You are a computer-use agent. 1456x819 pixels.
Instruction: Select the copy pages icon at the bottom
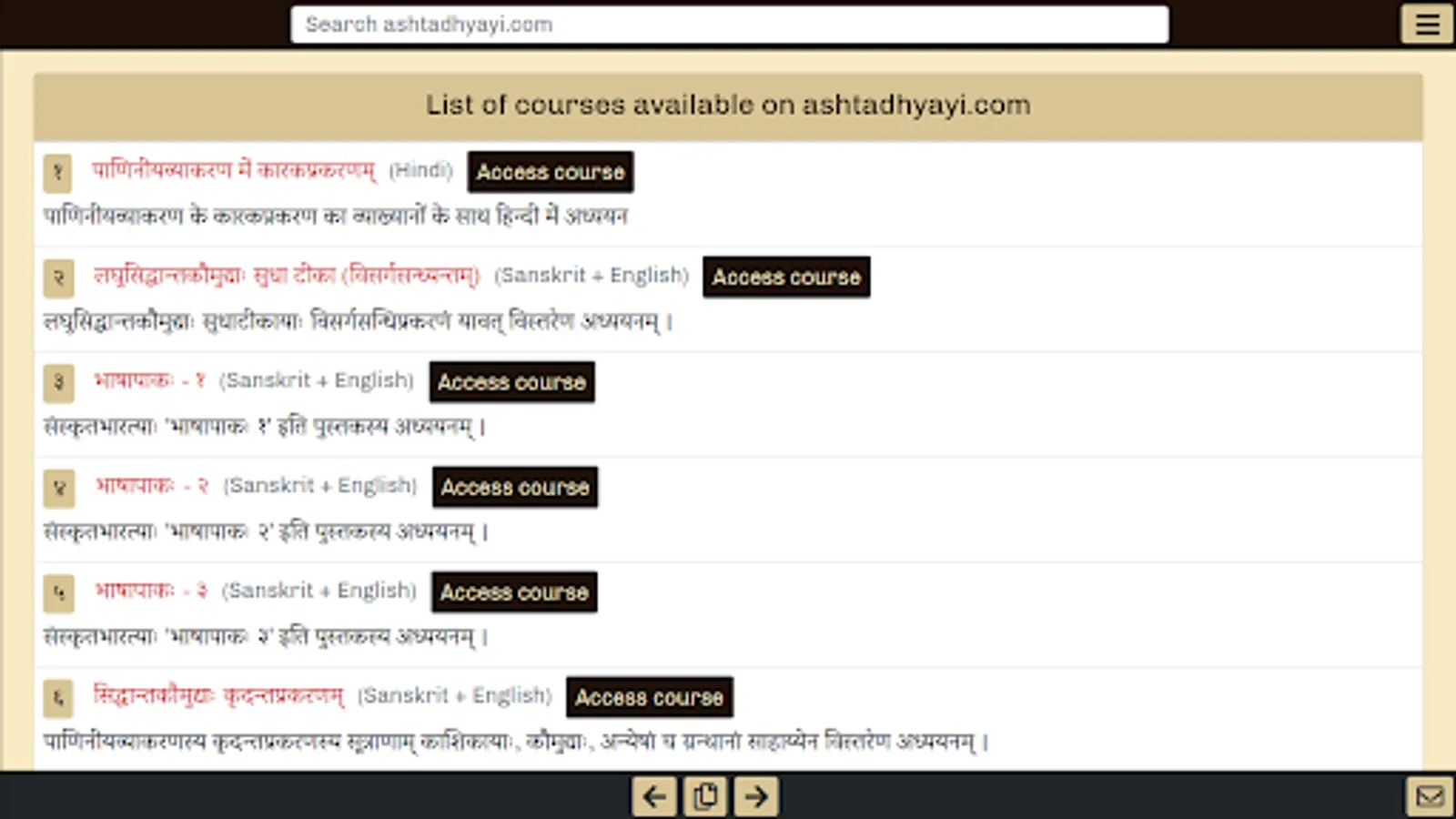click(x=704, y=795)
